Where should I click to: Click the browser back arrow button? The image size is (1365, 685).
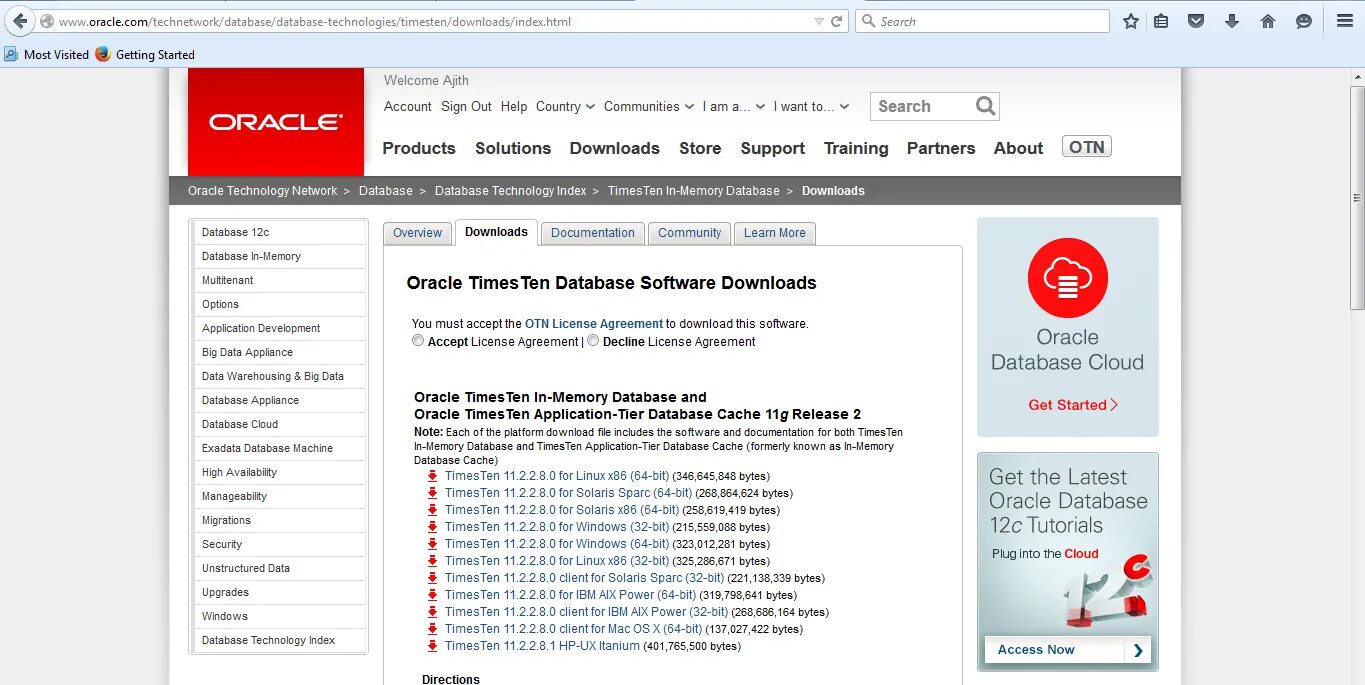[x=20, y=21]
